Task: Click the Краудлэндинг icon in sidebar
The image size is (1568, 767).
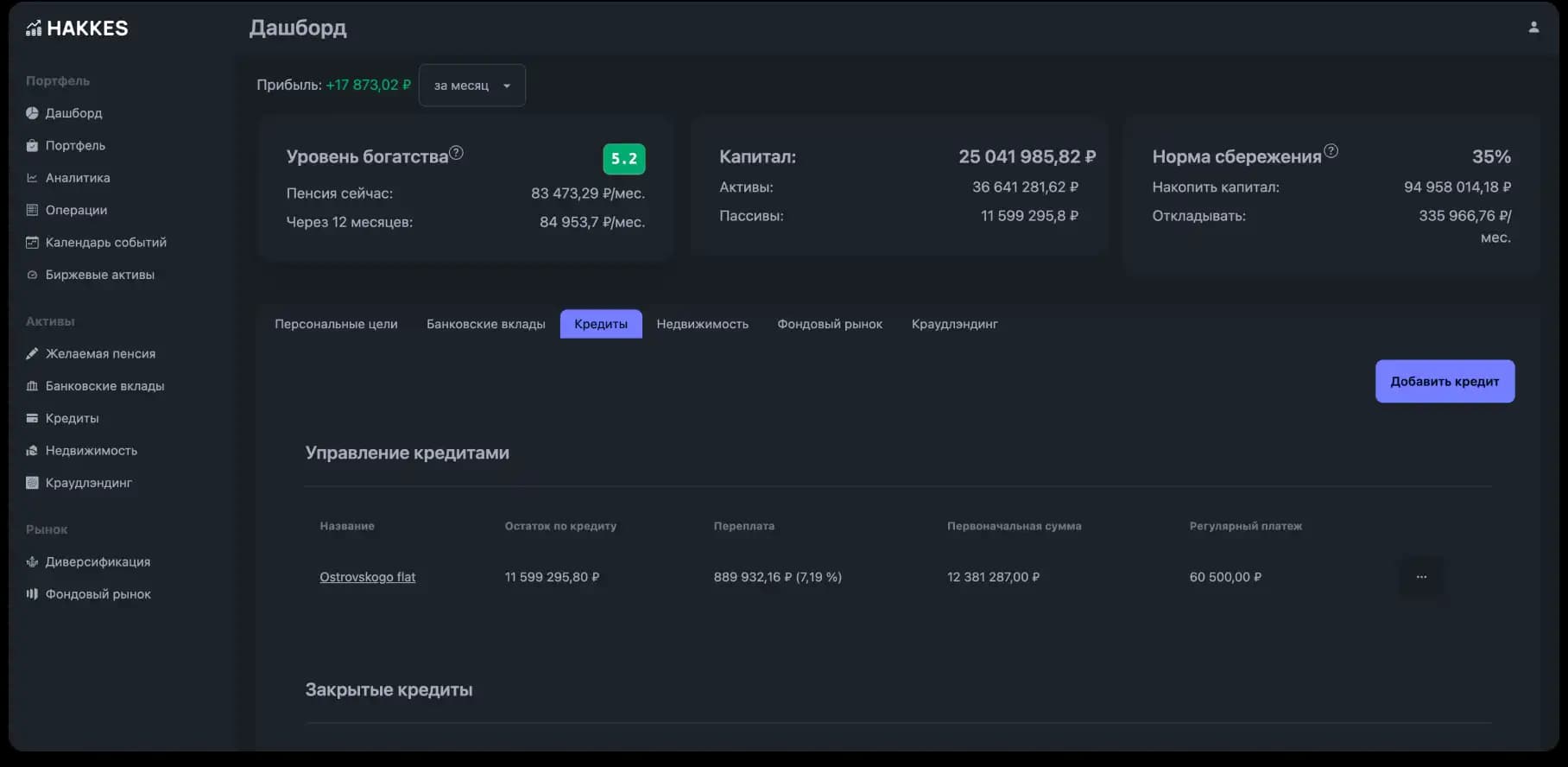Action: click(32, 483)
